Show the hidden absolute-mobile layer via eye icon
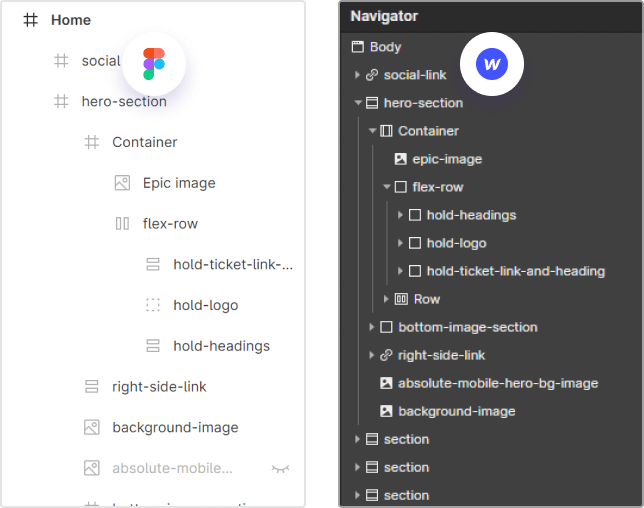The width and height of the screenshot is (644, 508). pos(281,468)
